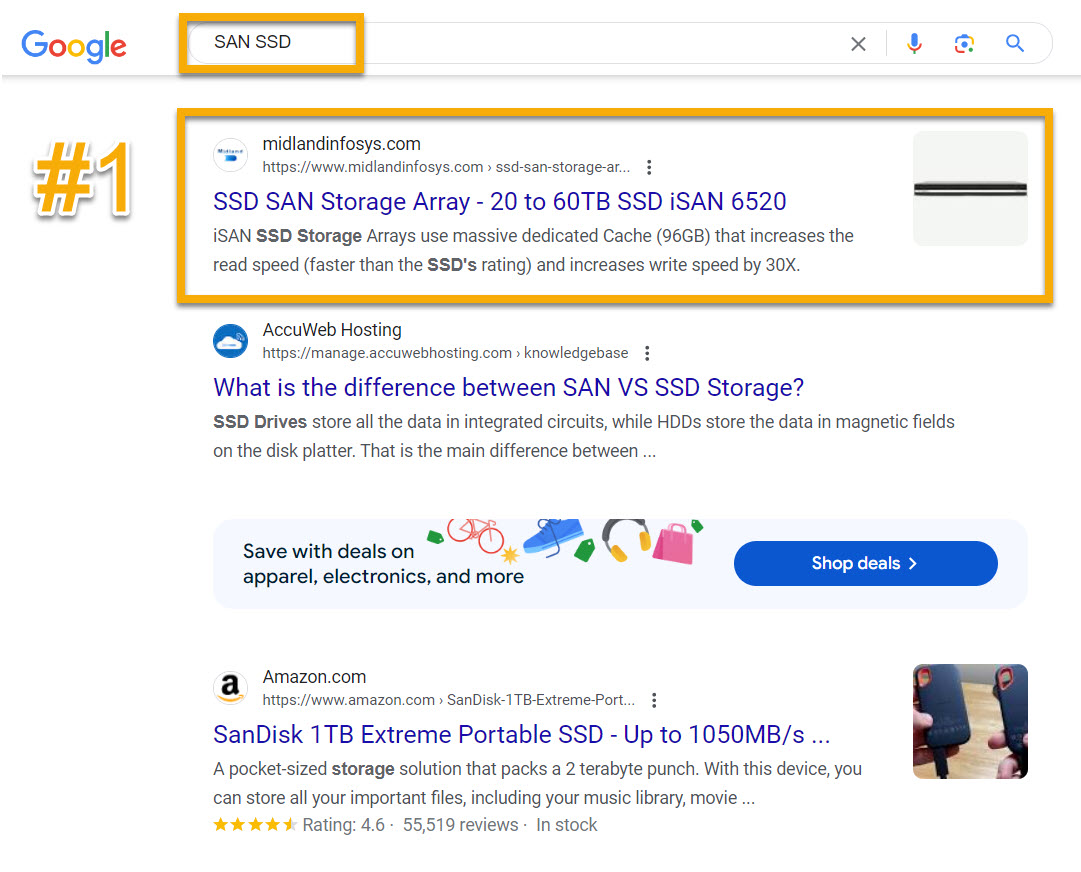This screenshot has height=872, width=1081.
Task: Open SanDisk 1TB Extreme Portable SSD link
Action: [521, 735]
